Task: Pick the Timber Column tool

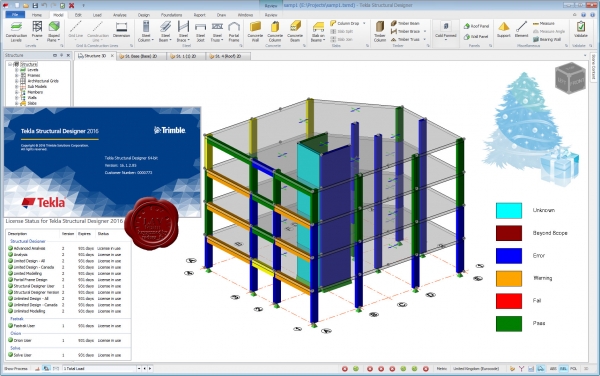Action: click(380, 31)
